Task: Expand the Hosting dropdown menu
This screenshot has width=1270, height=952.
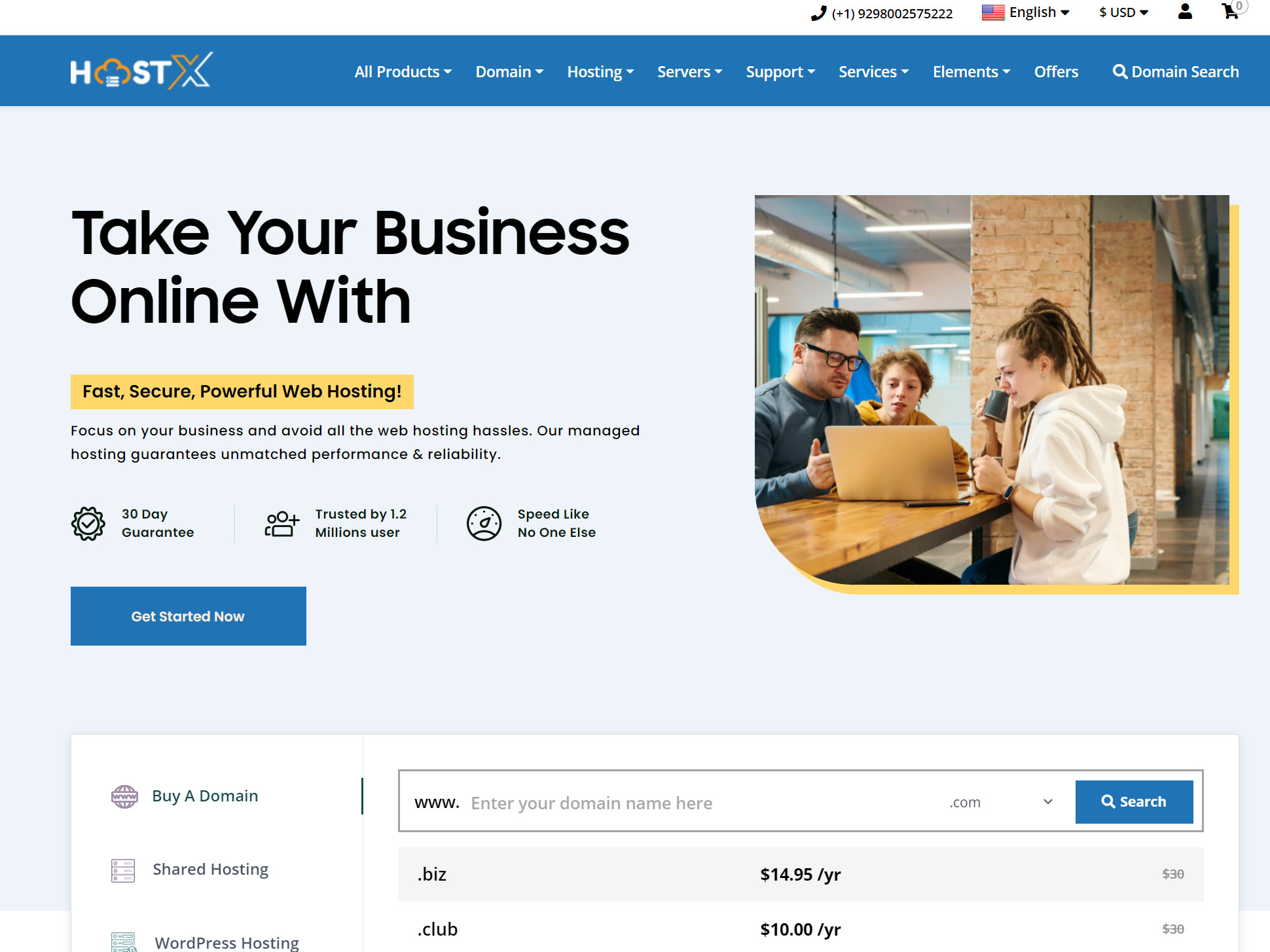Action: tap(600, 71)
